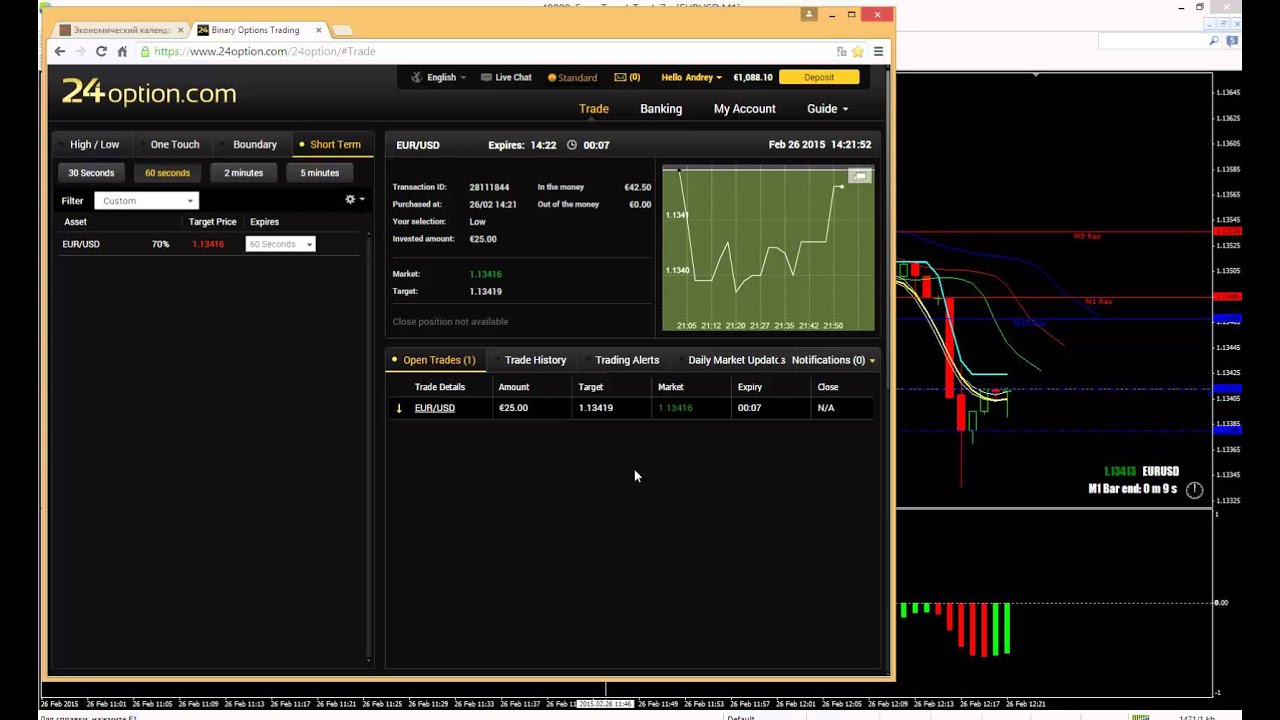
Task: Click the asset list scrollbar
Action: coord(368,445)
